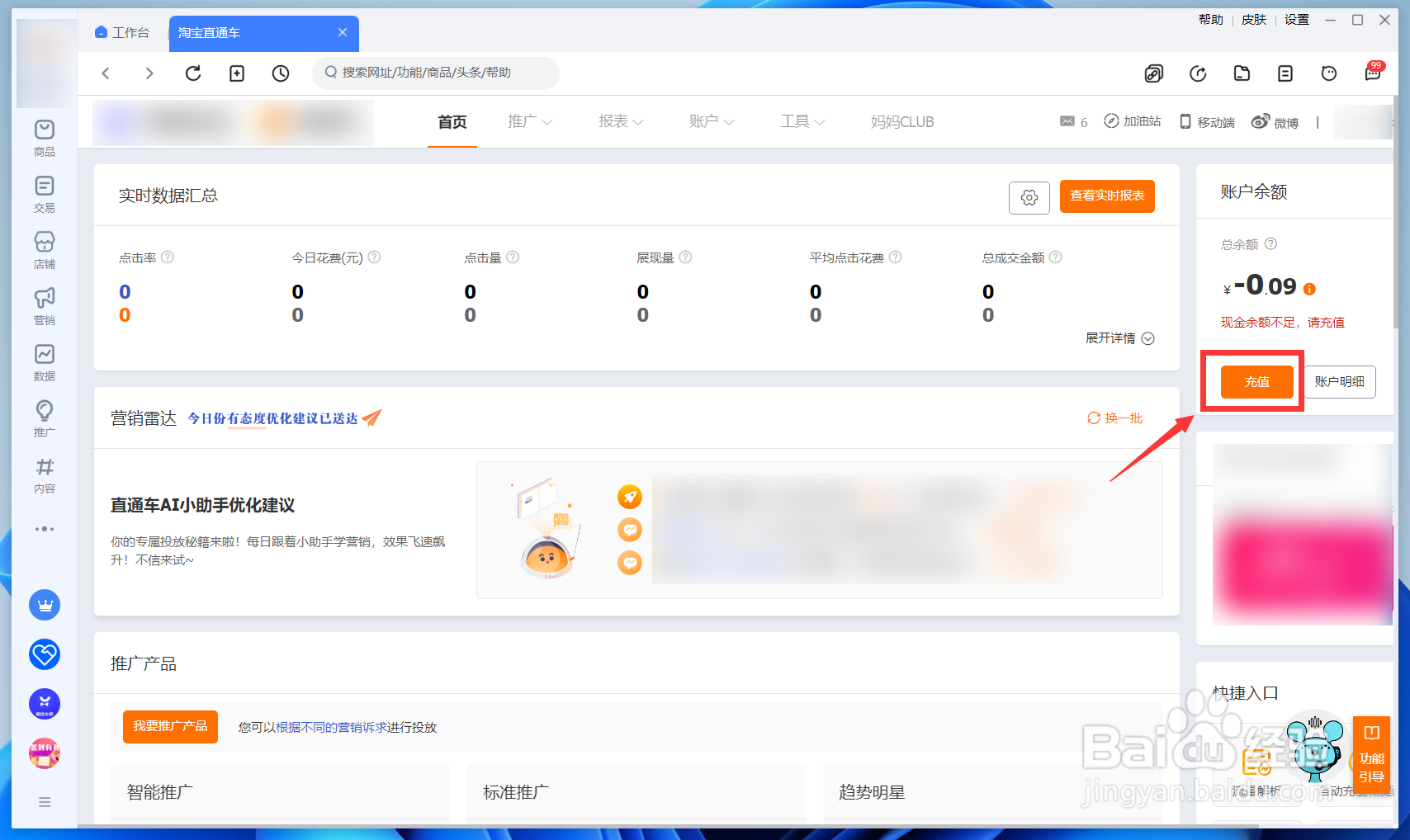Click the blue crown app icon in sidebar
1410x840 pixels.
45,605
